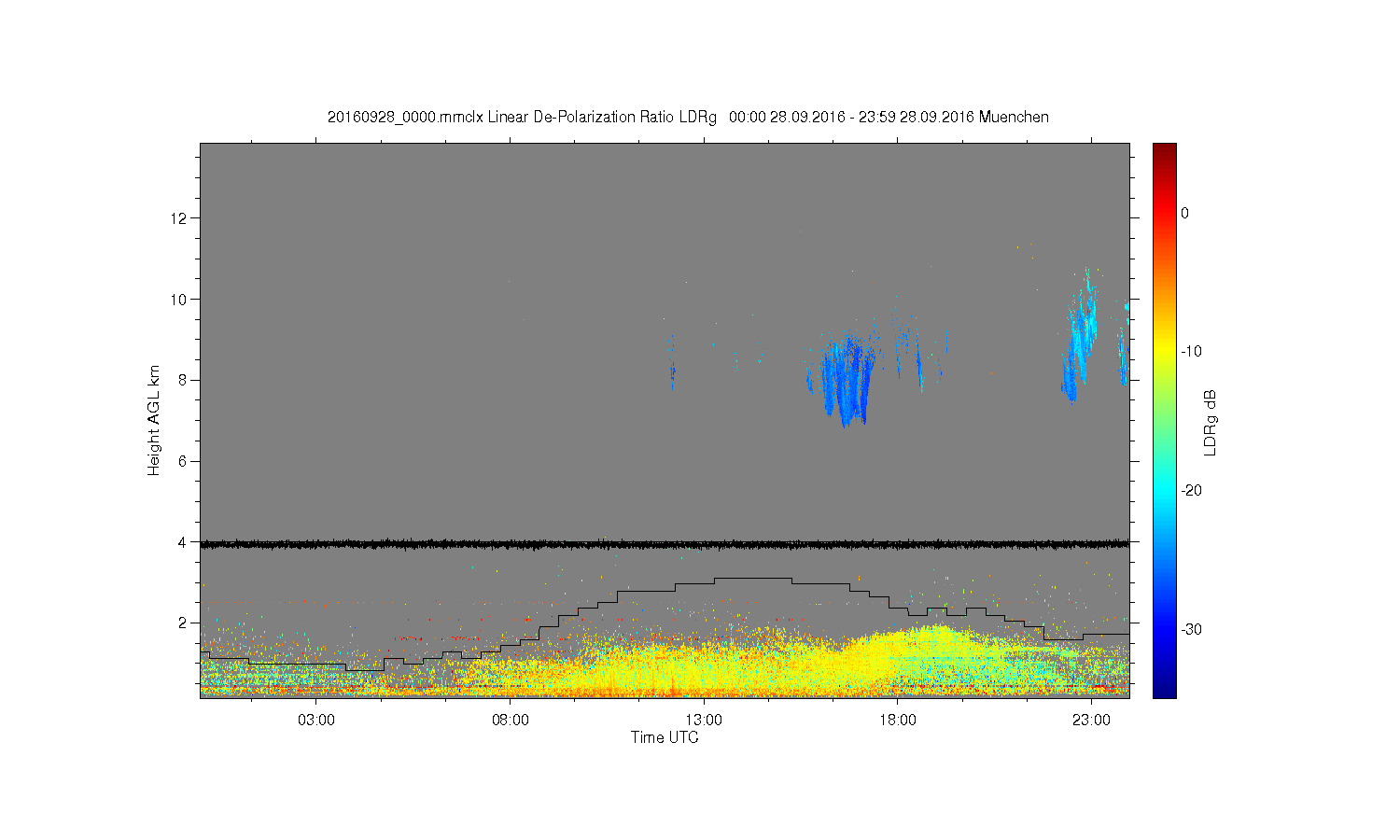Image resolution: width=1400 pixels, height=840 pixels.
Task: Click the height tick label 4
Action: [x=184, y=541]
